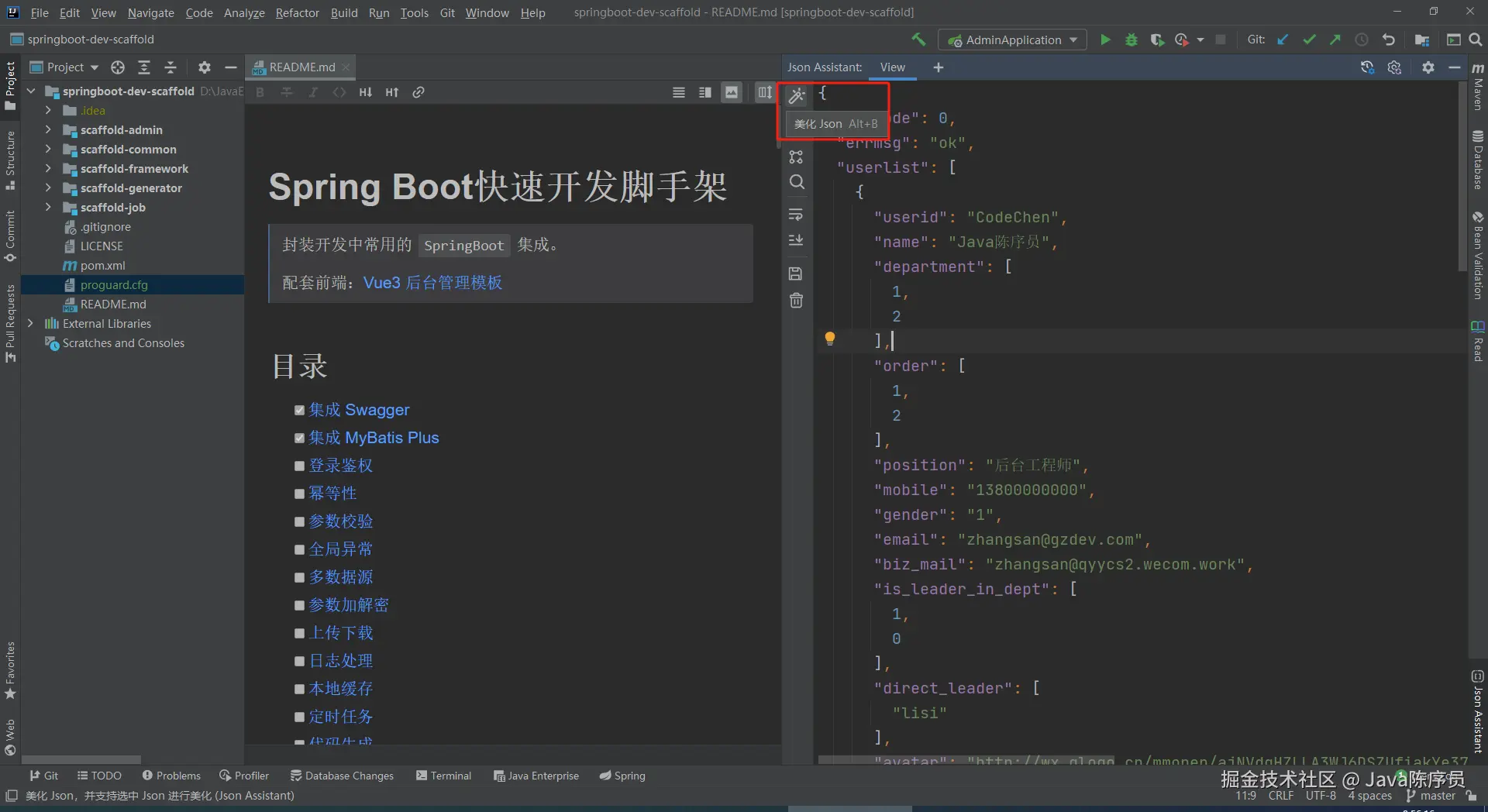Insert a link via the Markdown toolbar

point(418,92)
